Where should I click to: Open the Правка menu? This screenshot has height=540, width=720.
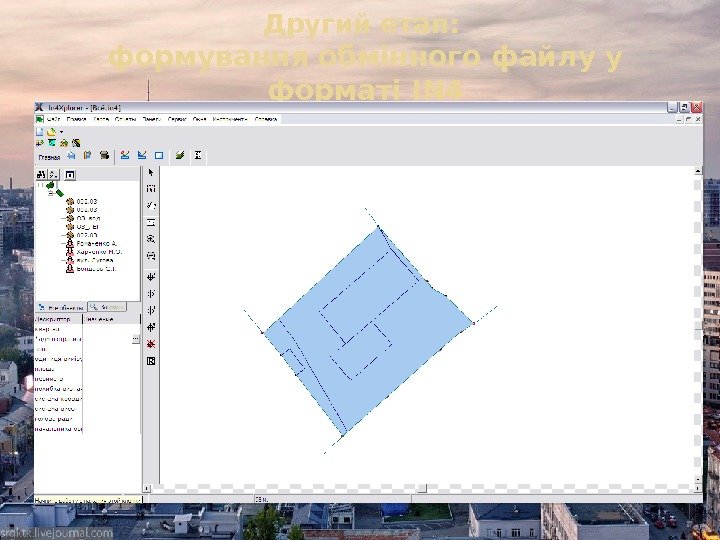click(77, 119)
